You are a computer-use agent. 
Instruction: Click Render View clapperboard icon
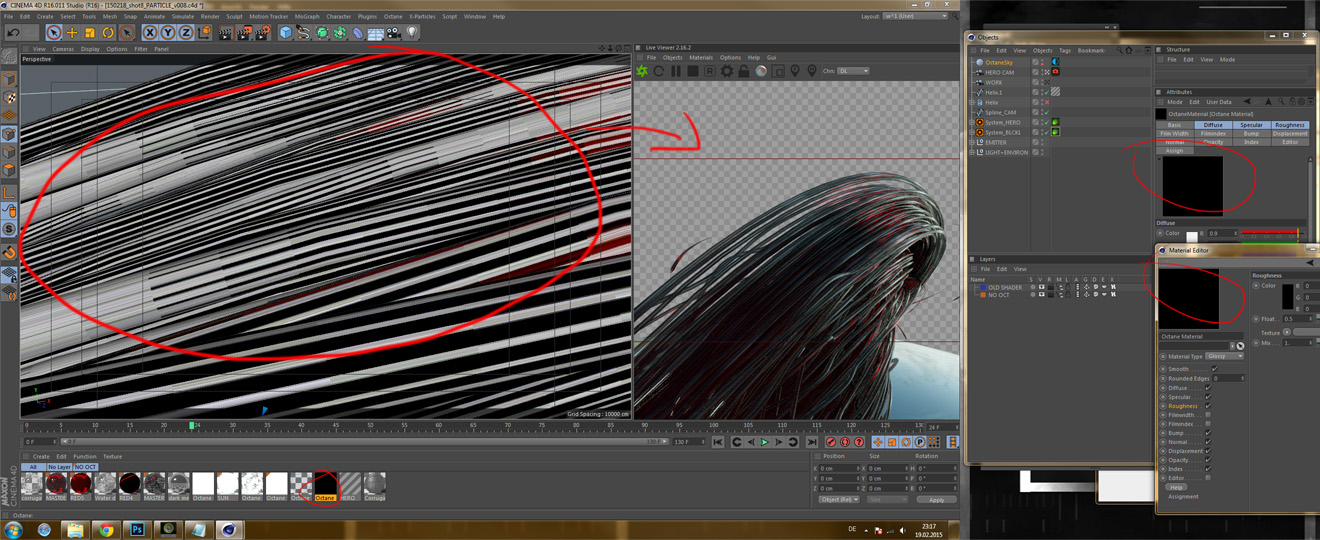tap(226, 33)
